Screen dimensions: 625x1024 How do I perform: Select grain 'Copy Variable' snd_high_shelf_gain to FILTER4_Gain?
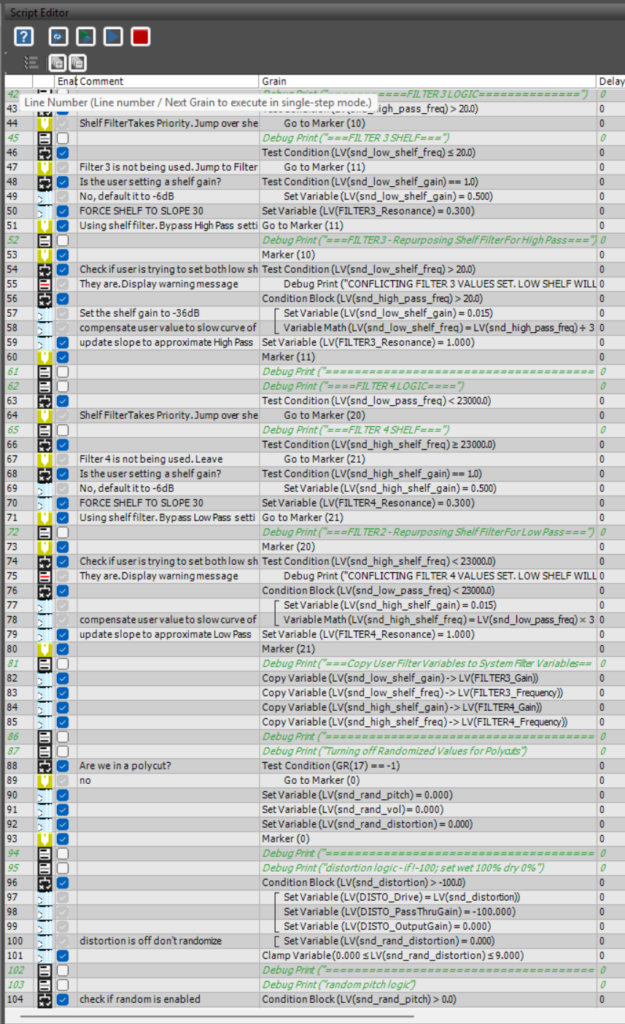[x=402, y=707]
